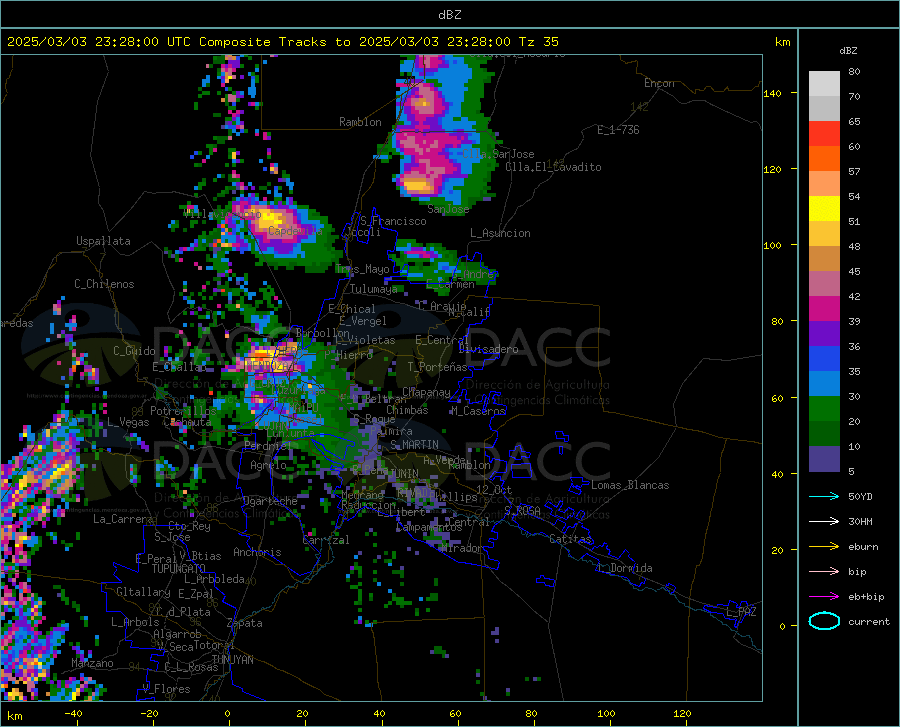Click the Manzano map label
The height and width of the screenshot is (727, 900).
pos(92,663)
